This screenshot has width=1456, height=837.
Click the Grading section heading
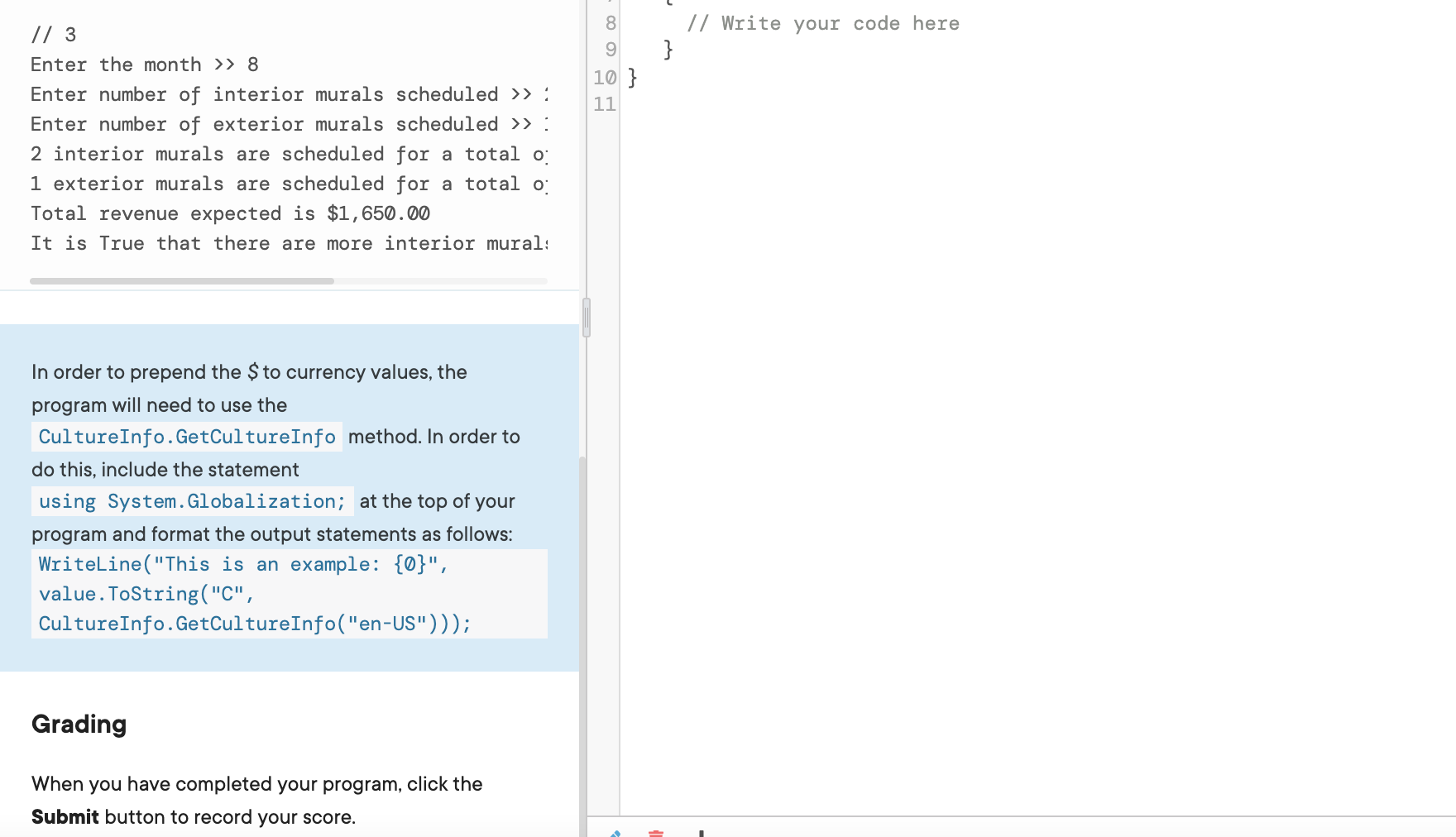79,725
